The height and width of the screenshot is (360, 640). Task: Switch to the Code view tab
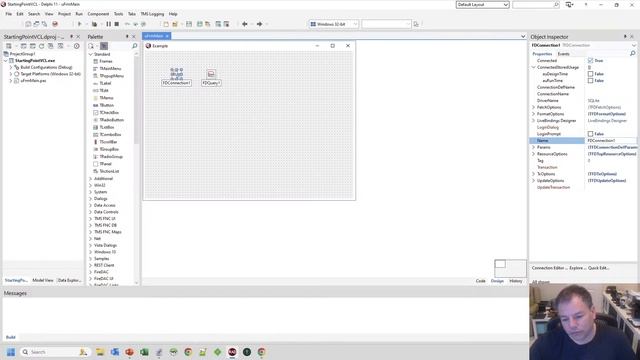pyautogui.click(x=480, y=281)
